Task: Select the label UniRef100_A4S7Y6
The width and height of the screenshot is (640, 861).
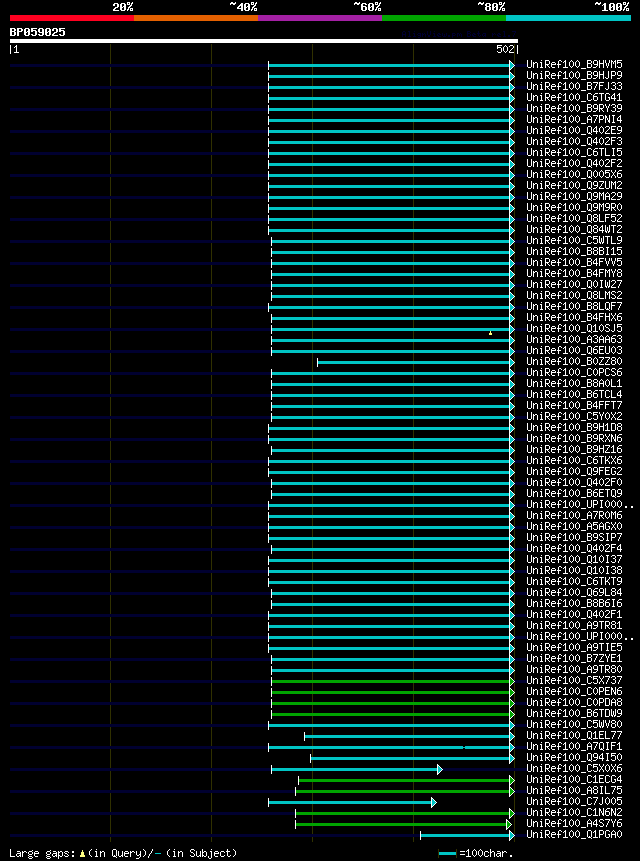Action: tap(574, 824)
